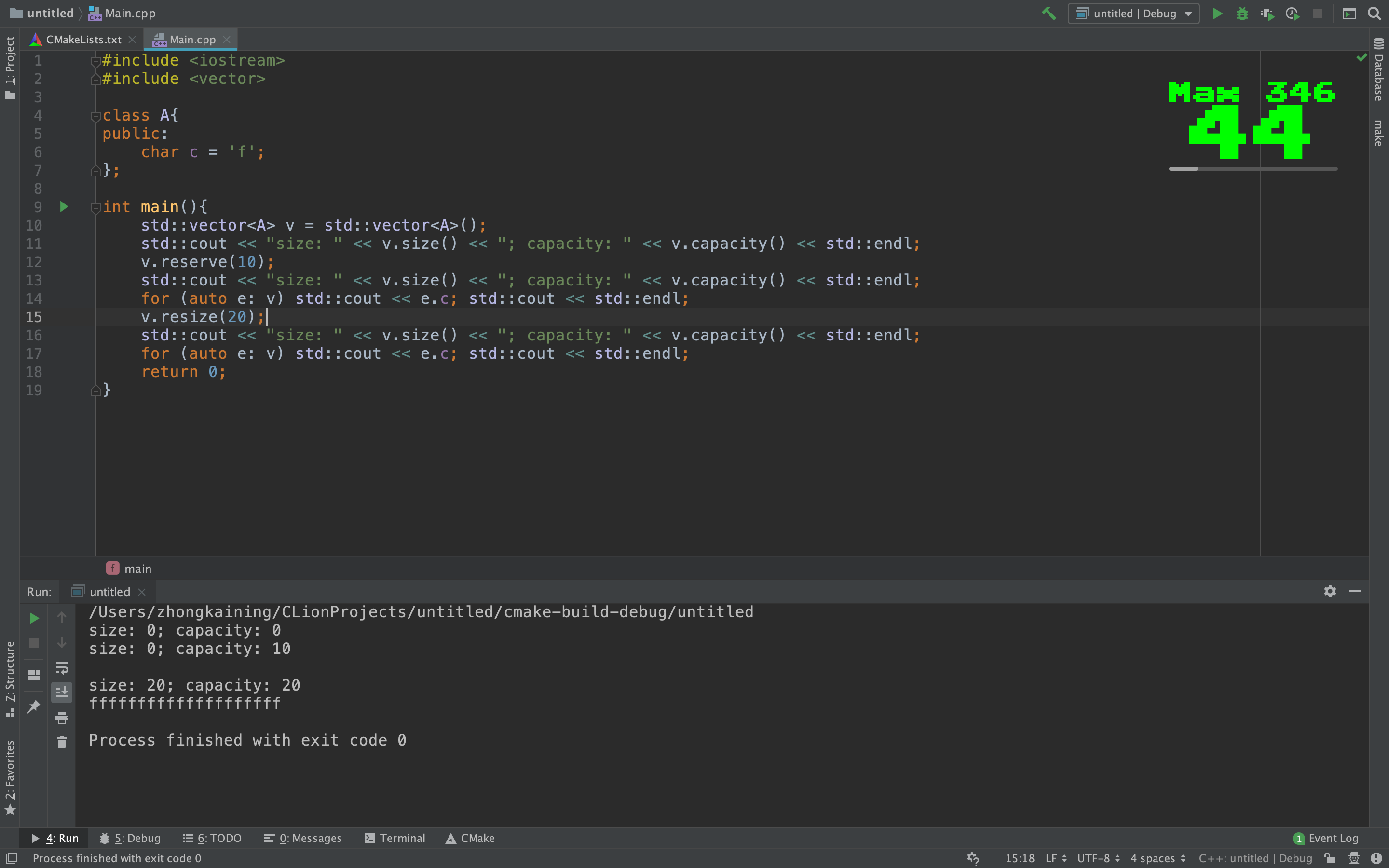Open the 5: Debug tool window tab
Viewport: 1389px width, 868px height.
(130, 838)
